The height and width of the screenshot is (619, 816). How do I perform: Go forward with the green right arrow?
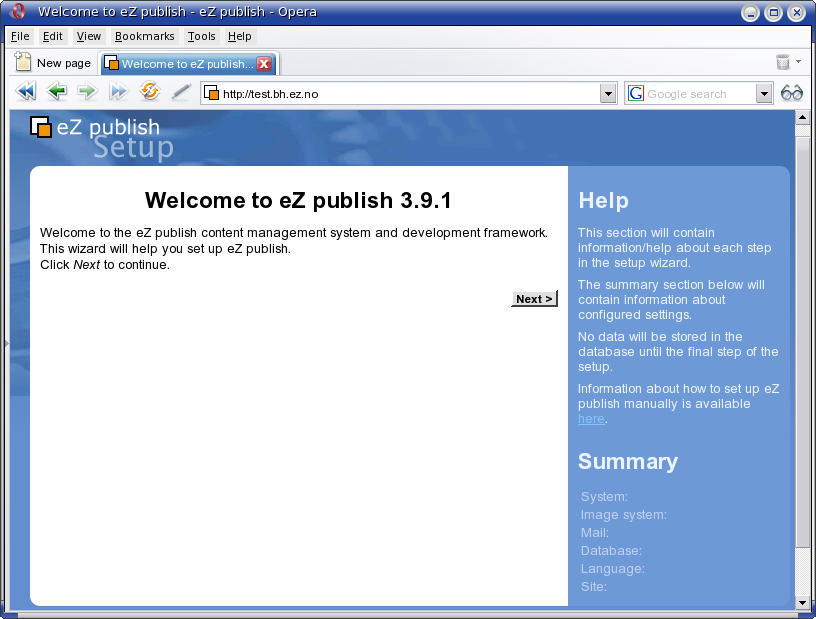(x=87, y=91)
